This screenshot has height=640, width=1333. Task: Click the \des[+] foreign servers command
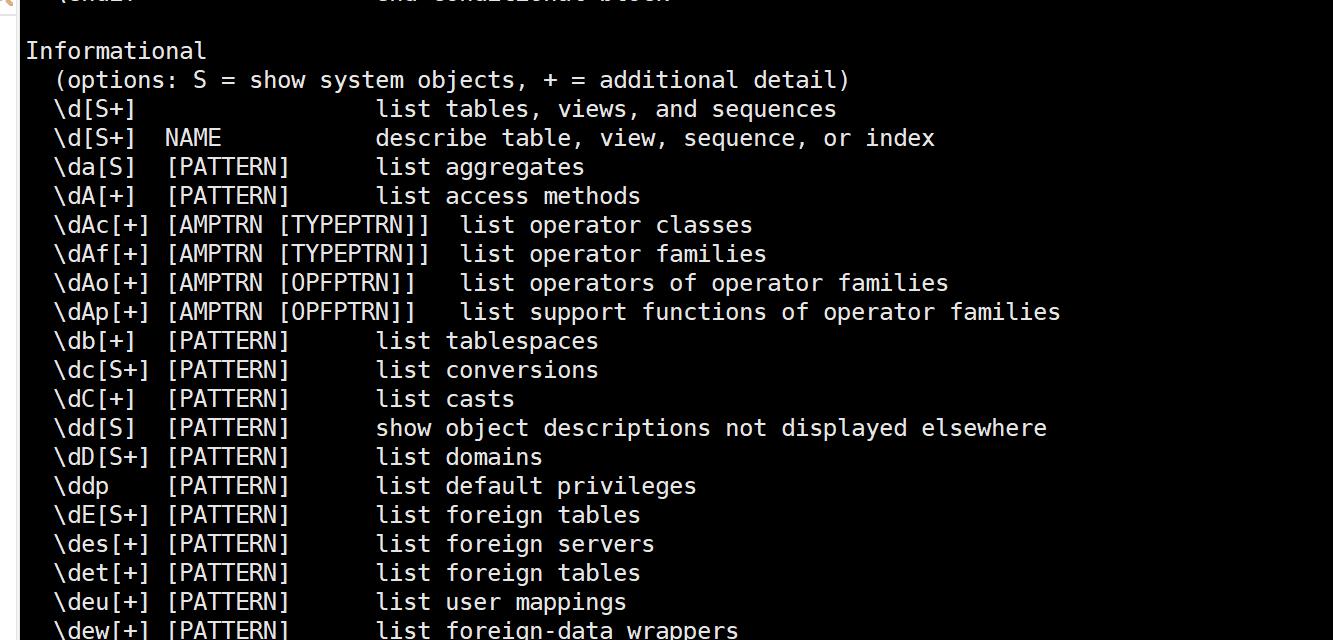pyautogui.click(x=354, y=544)
